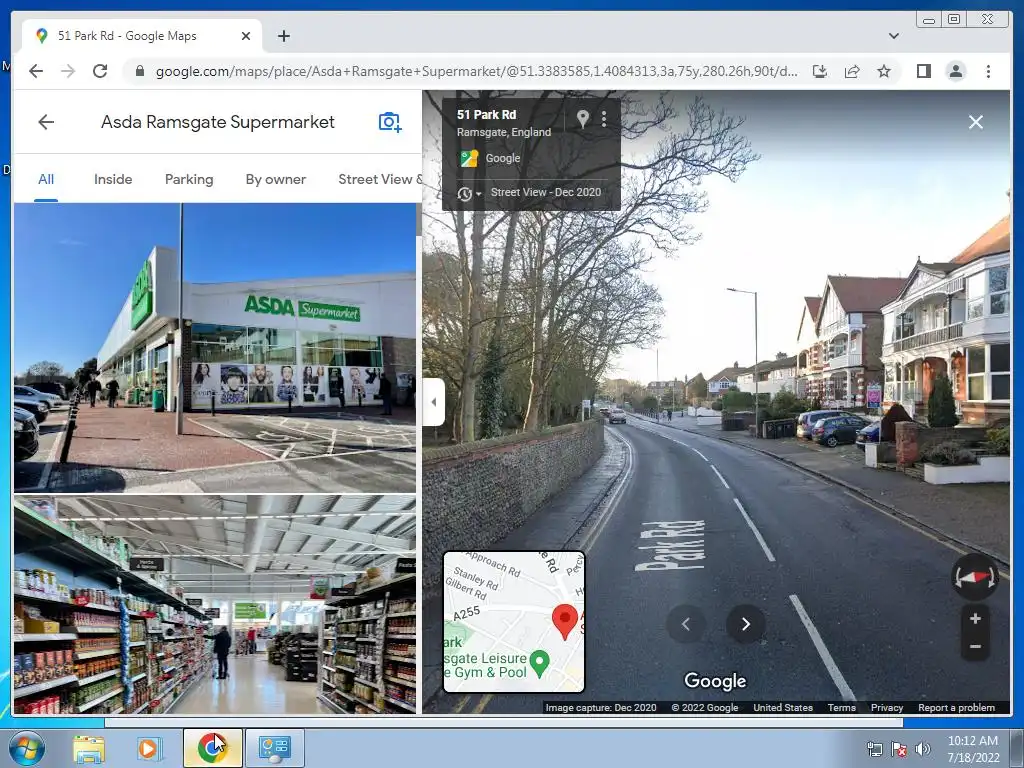
Task: Click the address bar URL
Action: click(x=476, y=71)
